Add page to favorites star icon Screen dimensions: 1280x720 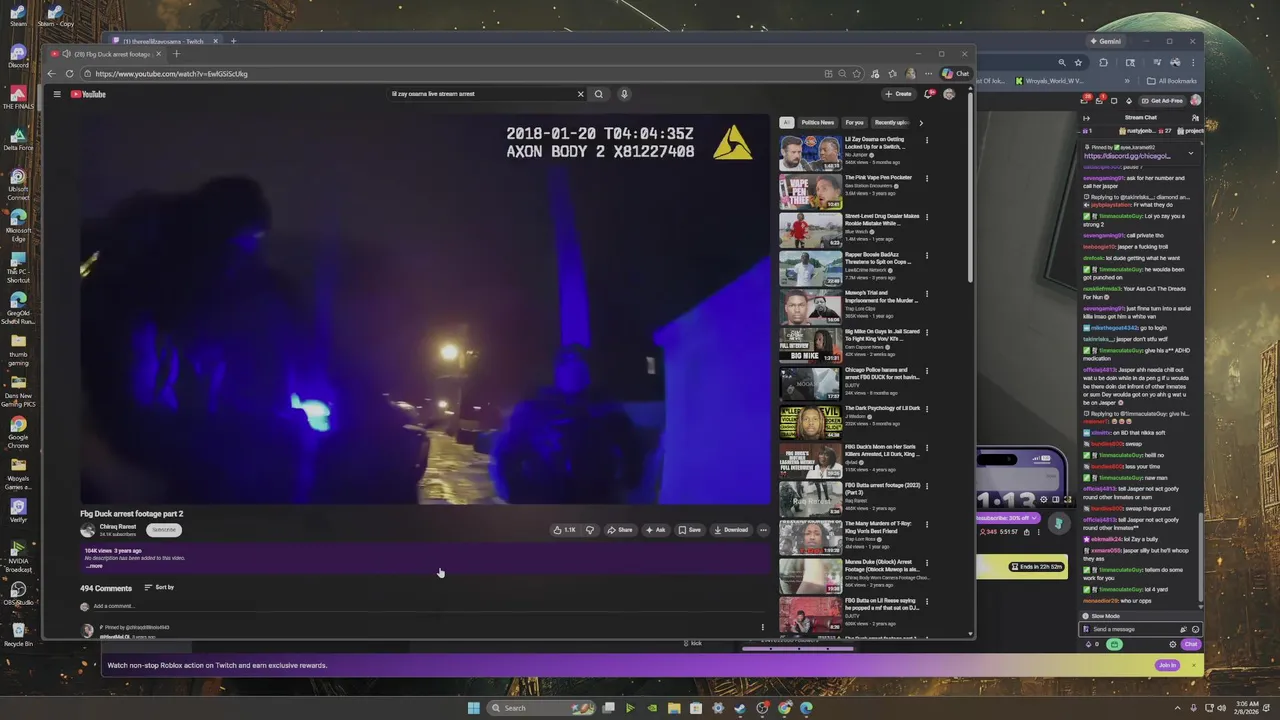pos(856,73)
